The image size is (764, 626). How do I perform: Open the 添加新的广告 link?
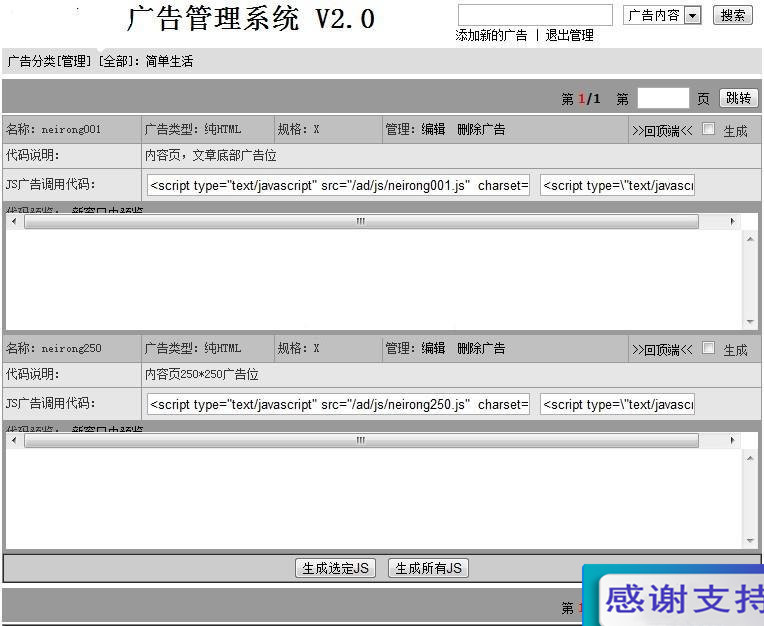pyautogui.click(x=491, y=36)
